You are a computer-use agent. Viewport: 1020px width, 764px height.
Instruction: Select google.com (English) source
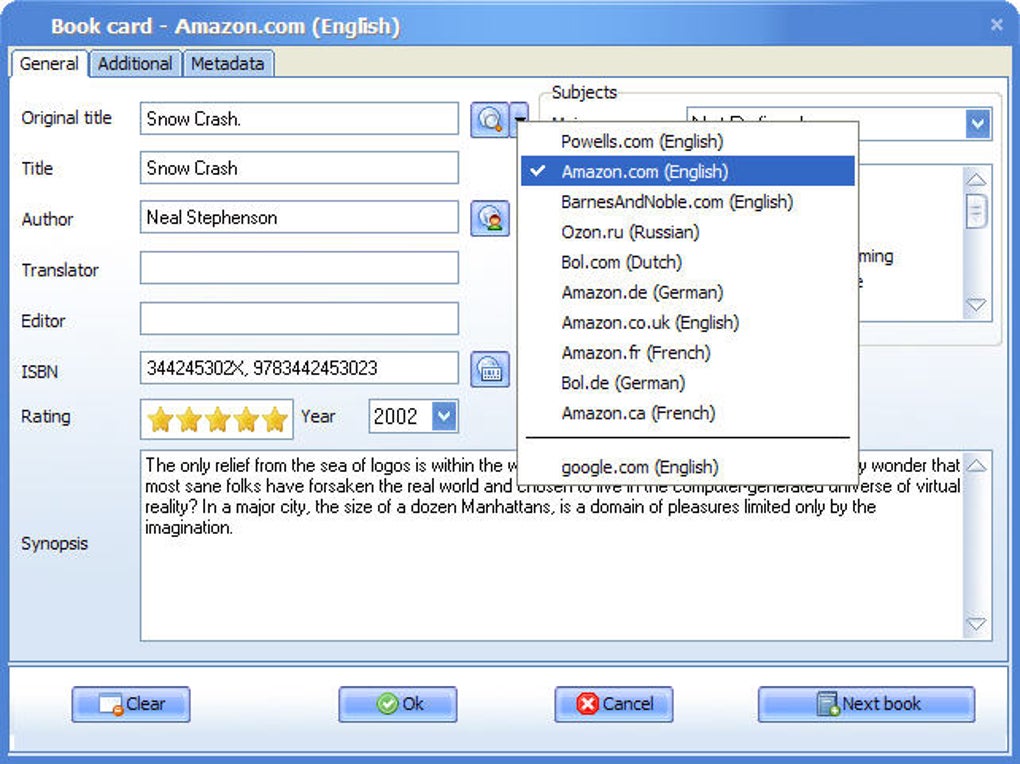coord(688,467)
